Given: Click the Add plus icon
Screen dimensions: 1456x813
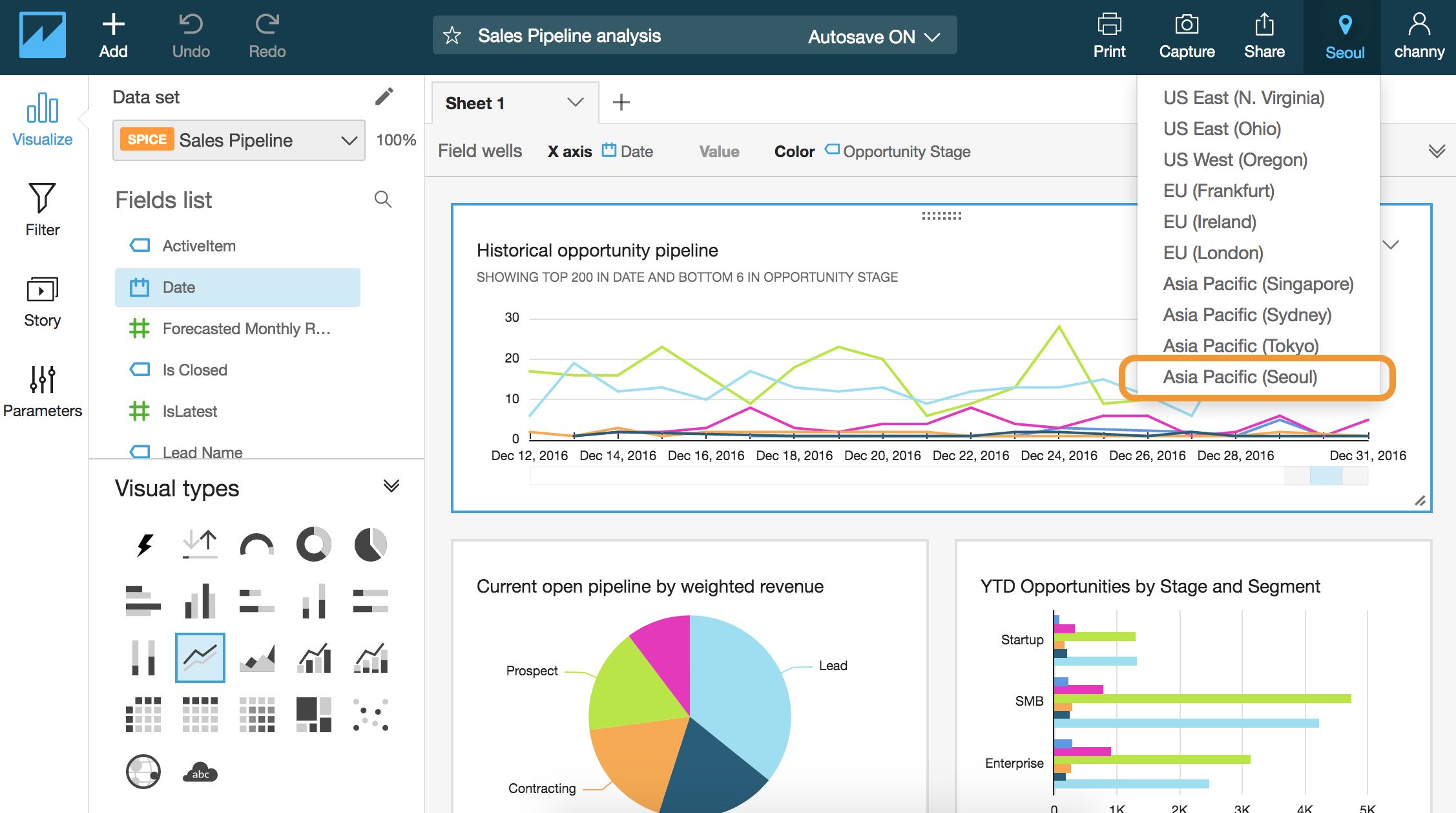Looking at the screenshot, I should 113,26.
